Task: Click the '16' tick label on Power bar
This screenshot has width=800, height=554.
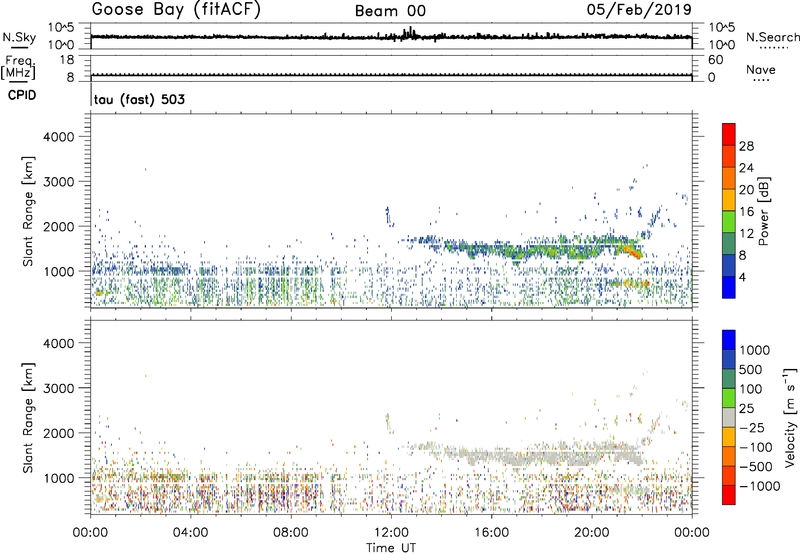Action: point(746,212)
